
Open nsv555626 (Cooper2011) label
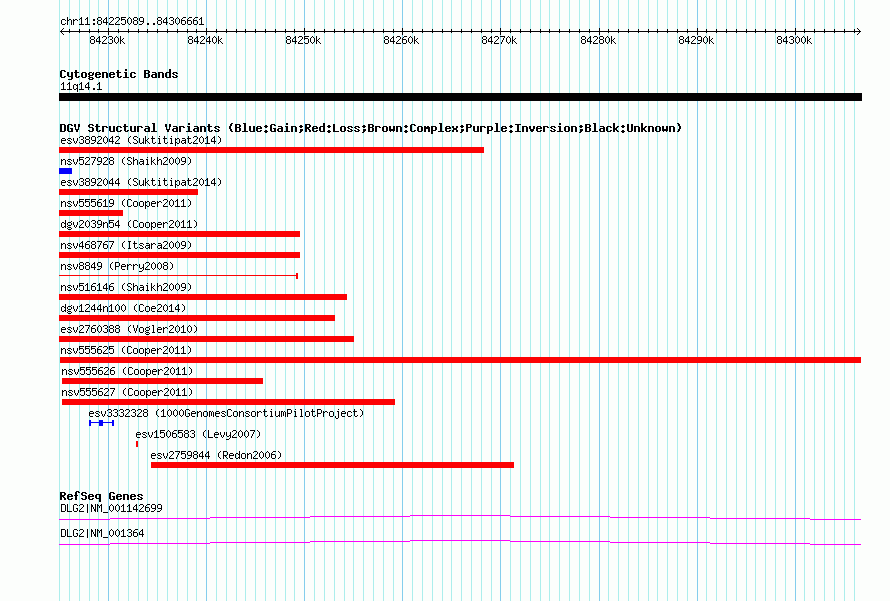127,371
